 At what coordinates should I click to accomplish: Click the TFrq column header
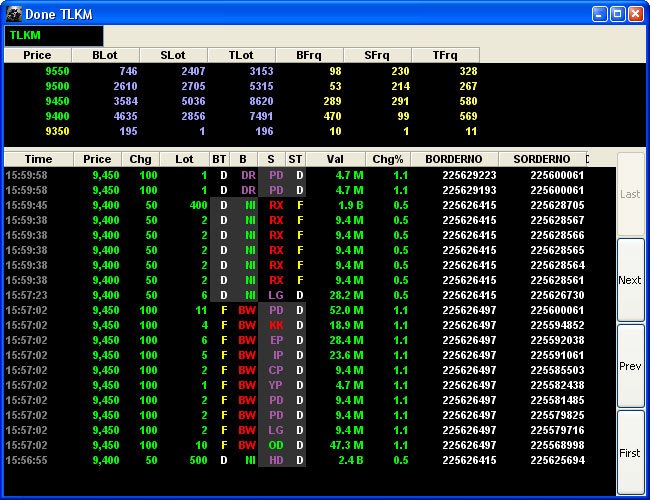click(x=445, y=55)
